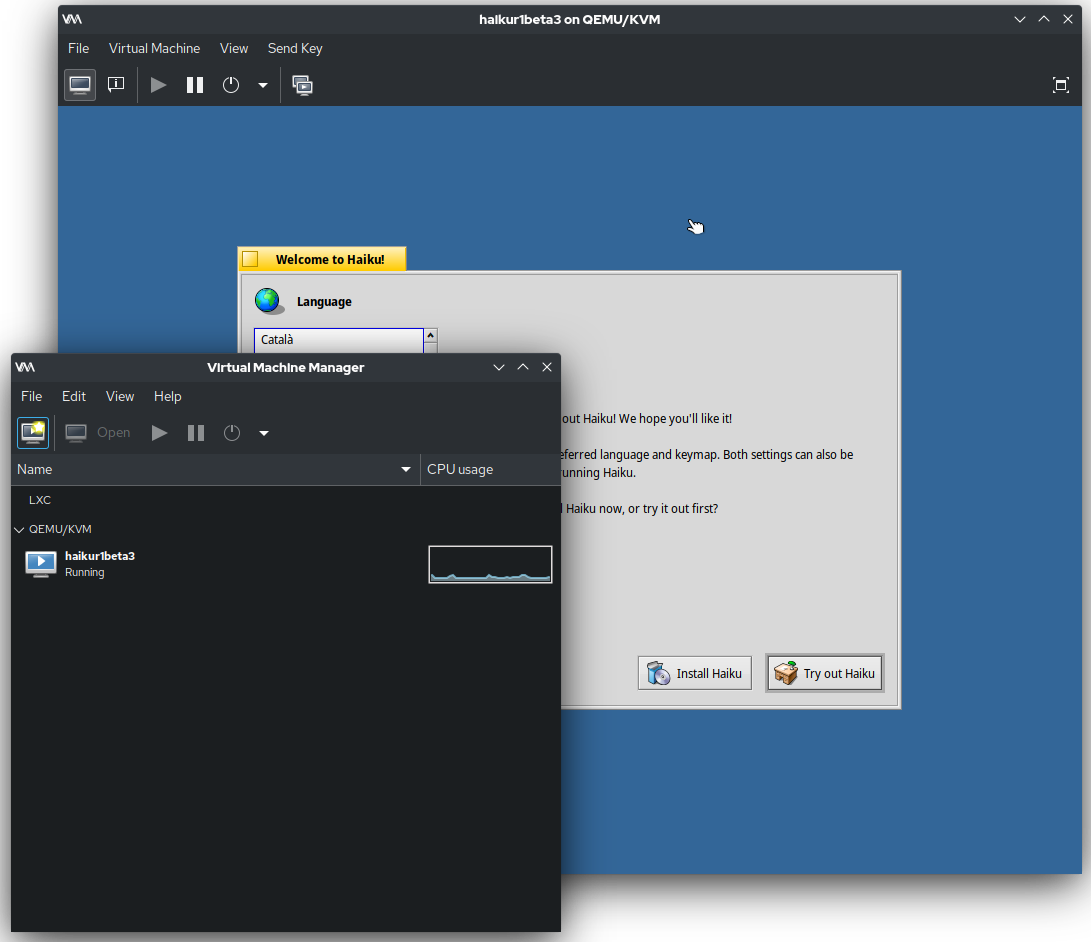Open the Send Key menu

295,48
